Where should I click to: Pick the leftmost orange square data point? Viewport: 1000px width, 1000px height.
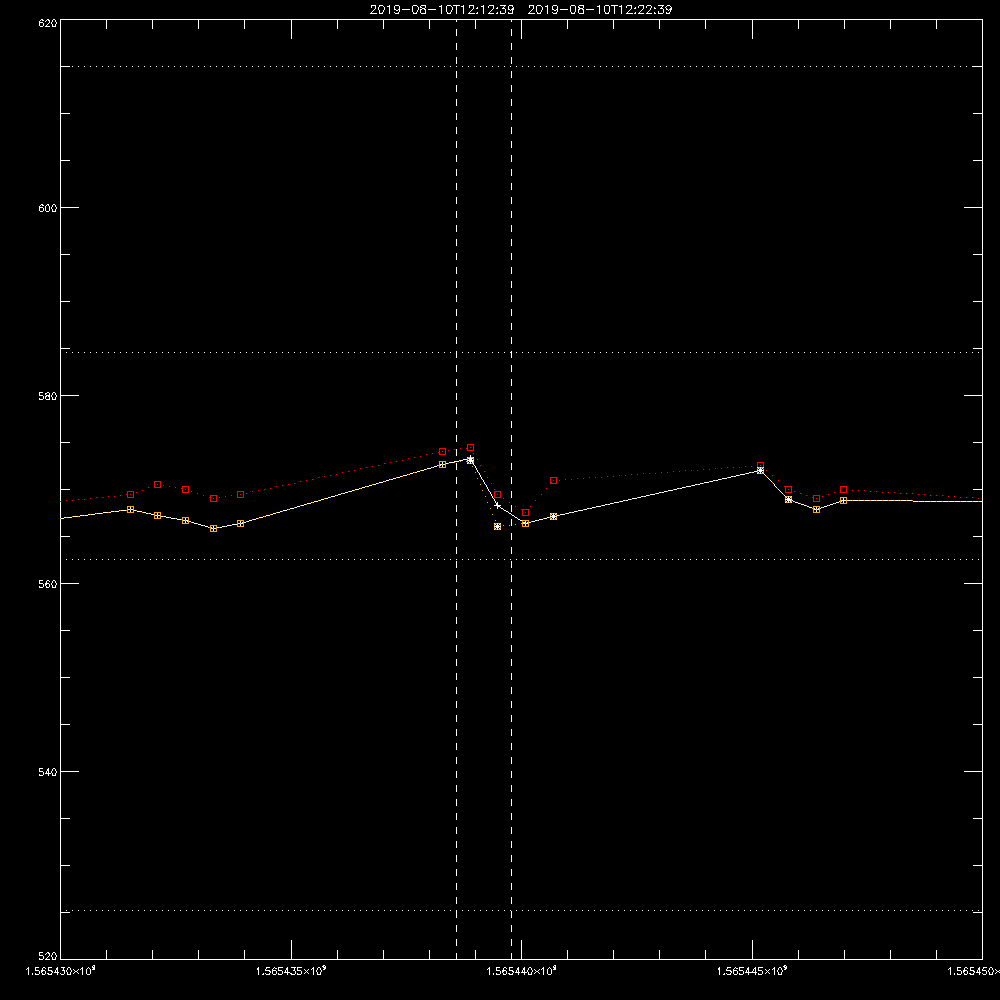(131, 510)
